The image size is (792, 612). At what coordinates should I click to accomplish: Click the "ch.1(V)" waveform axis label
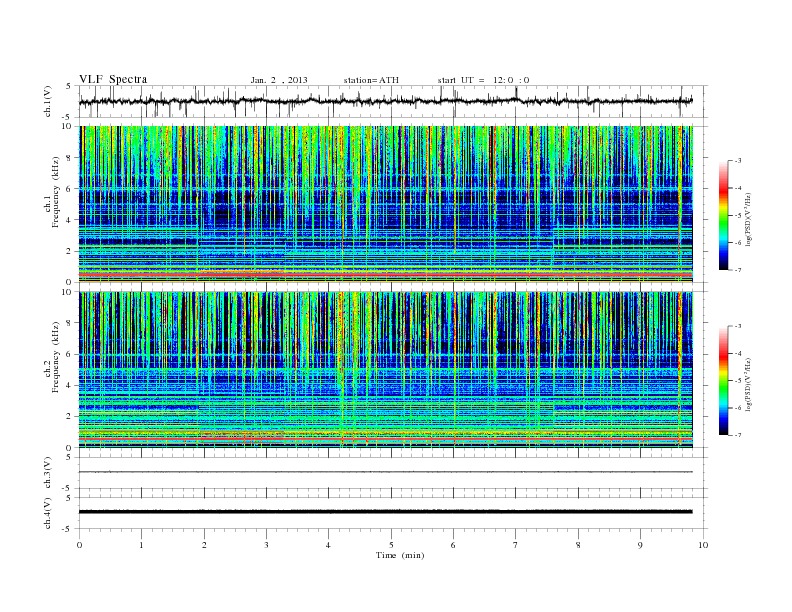[x=48, y=101]
